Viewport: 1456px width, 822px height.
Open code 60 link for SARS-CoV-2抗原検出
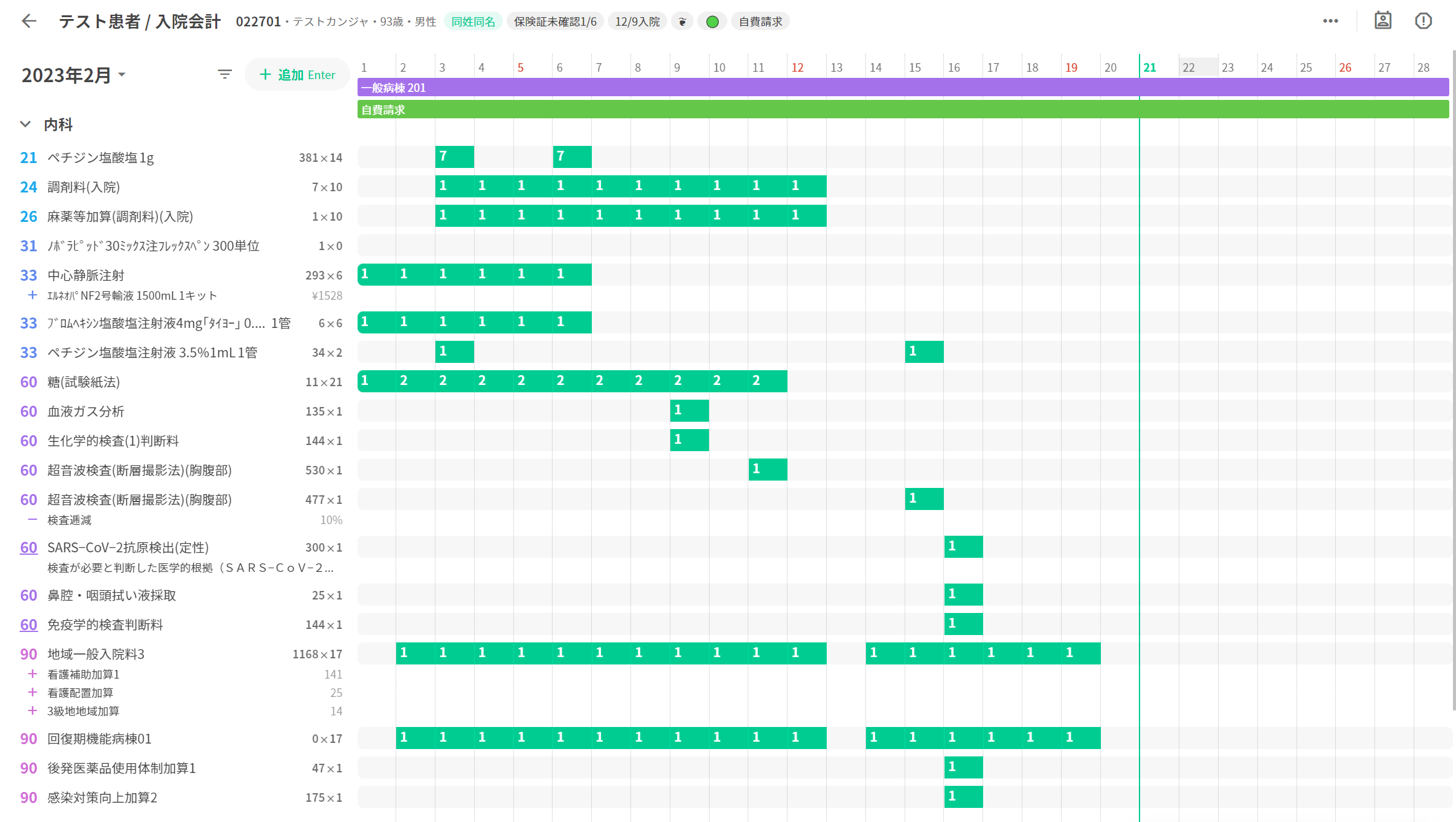pos(28,547)
